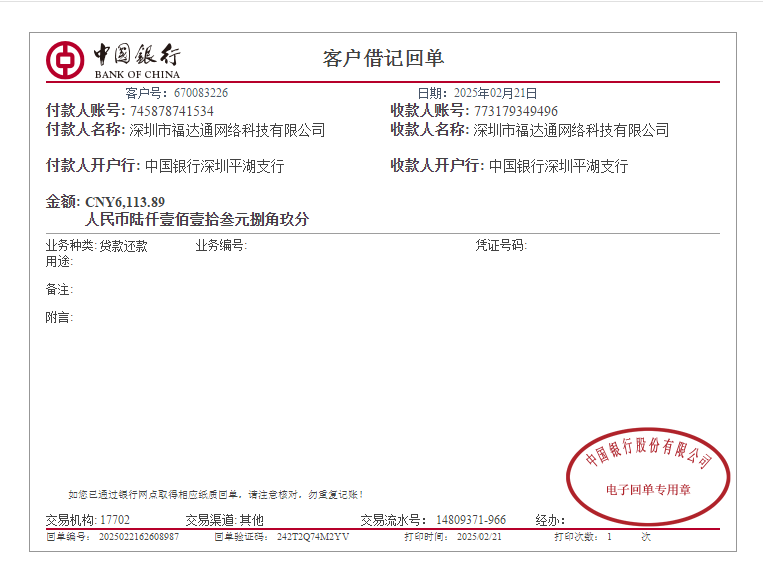
Task: Select transaction serial number 14809371-966
Action: (471, 520)
